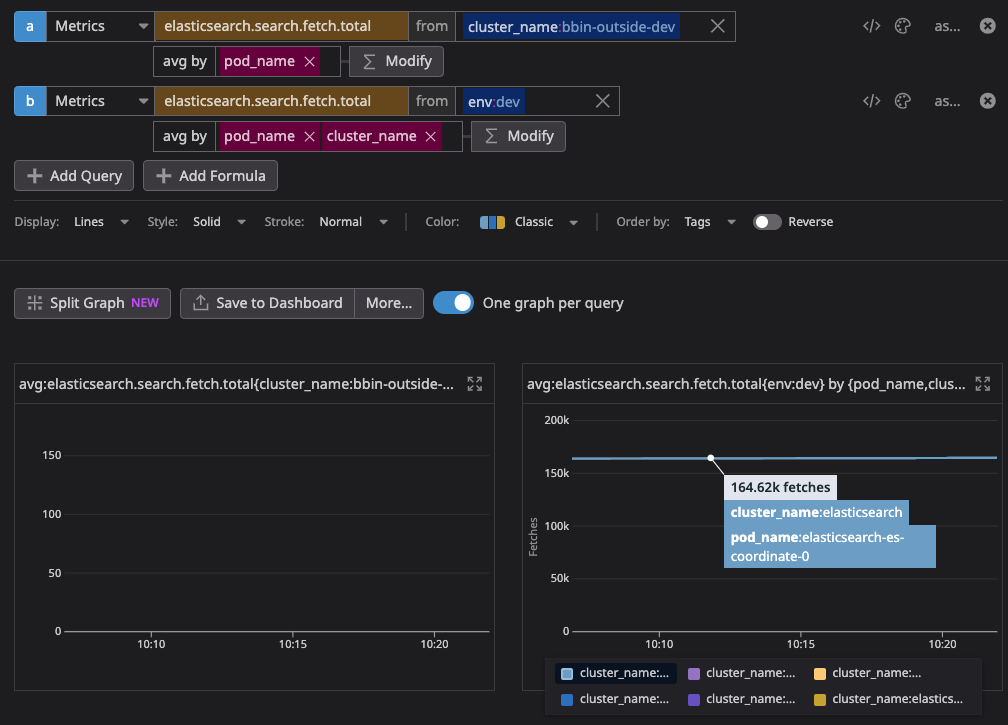Open the Stroke Normal dropdown
The image size is (1008, 725).
point(352,222)
